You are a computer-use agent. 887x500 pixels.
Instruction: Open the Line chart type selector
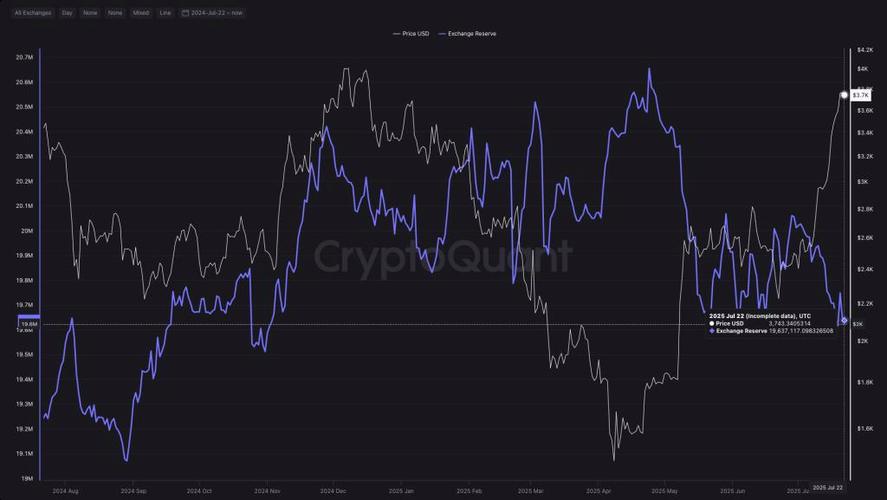coord(164,13)
